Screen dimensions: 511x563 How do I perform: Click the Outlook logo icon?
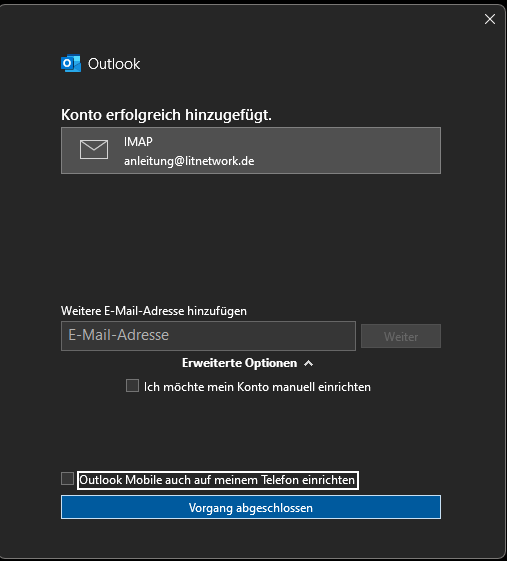71,64
